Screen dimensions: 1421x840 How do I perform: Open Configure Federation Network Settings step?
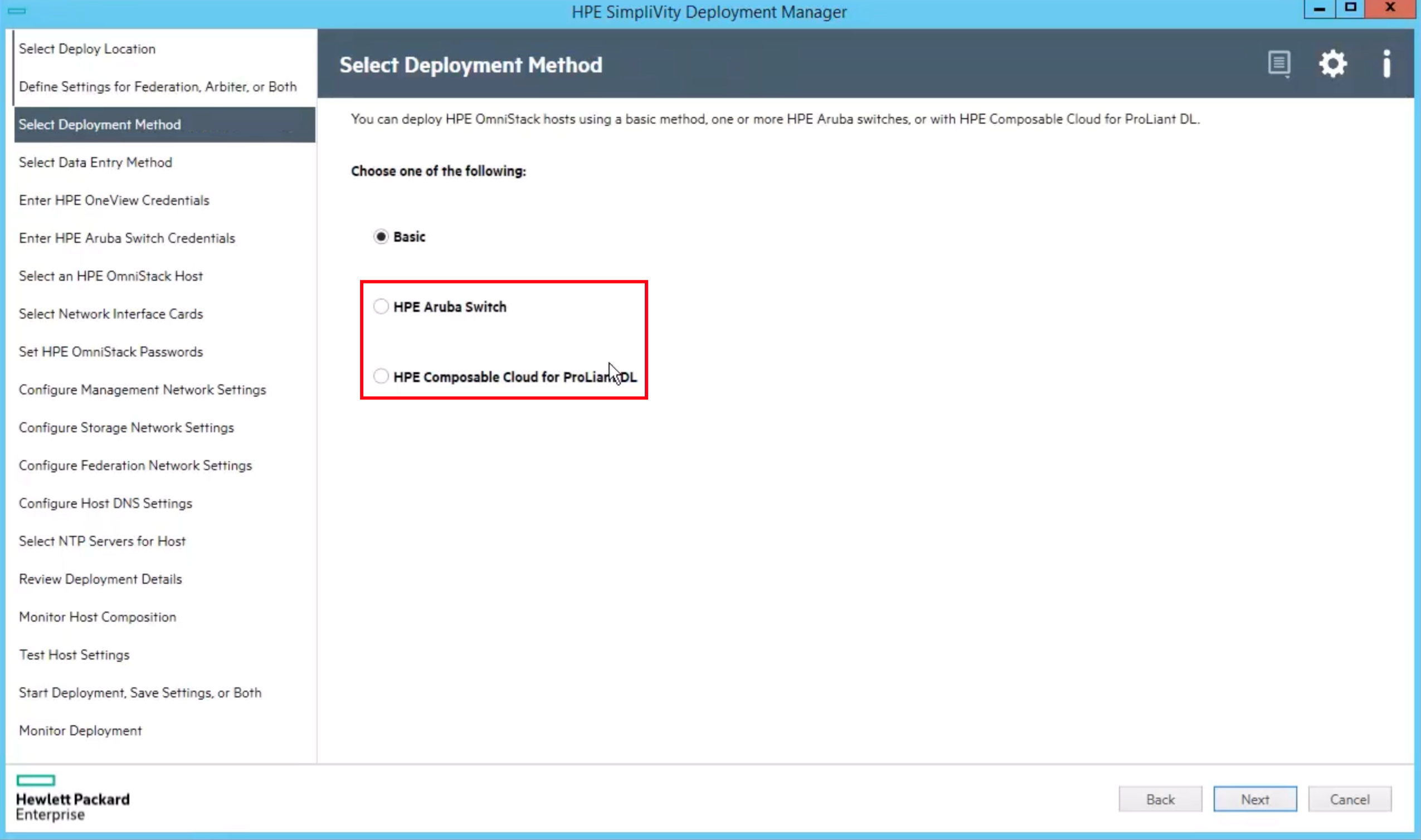pyautogui.click(x=135, y=466)
